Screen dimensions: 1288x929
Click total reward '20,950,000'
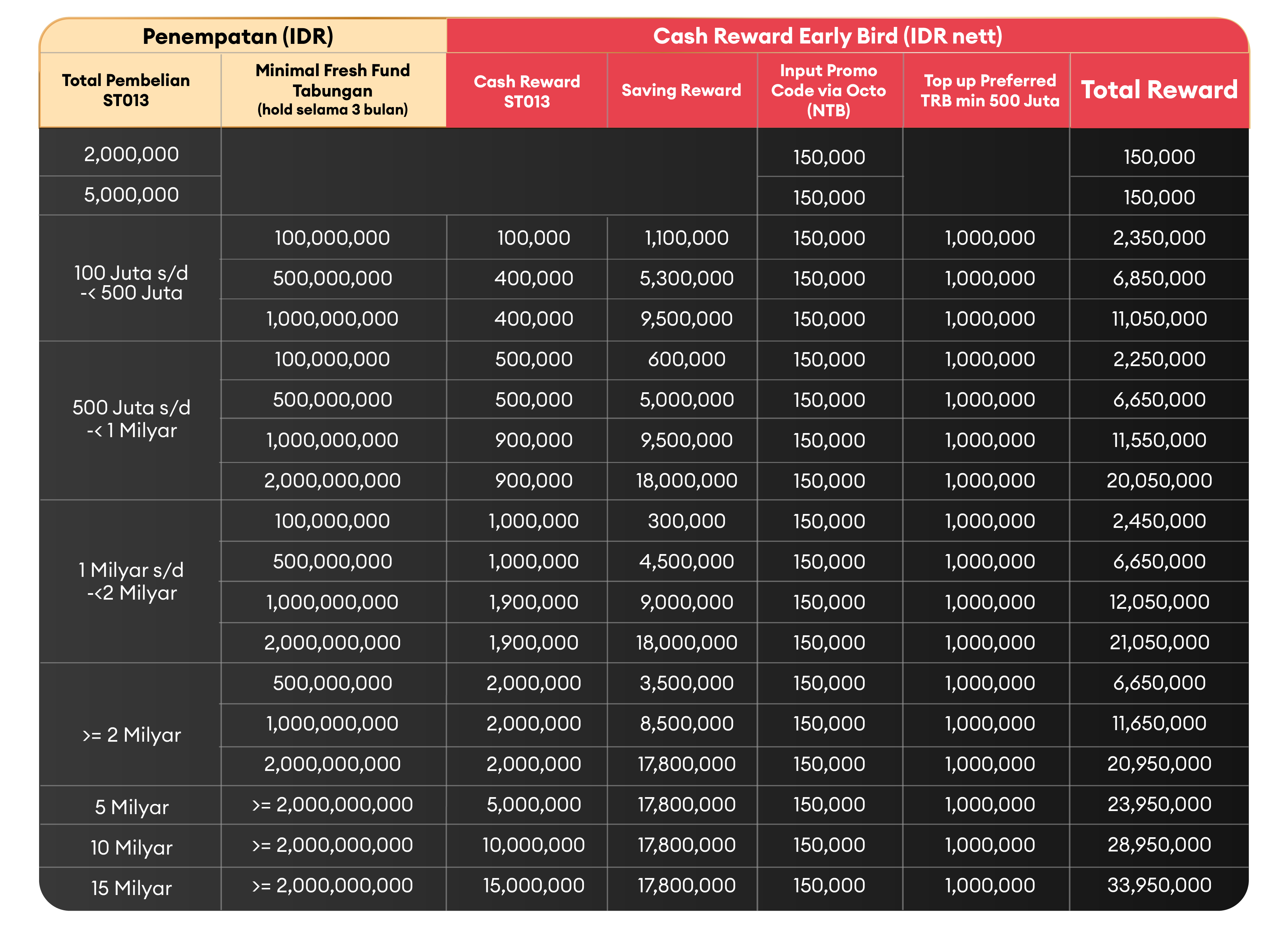tap(1159, 764)
